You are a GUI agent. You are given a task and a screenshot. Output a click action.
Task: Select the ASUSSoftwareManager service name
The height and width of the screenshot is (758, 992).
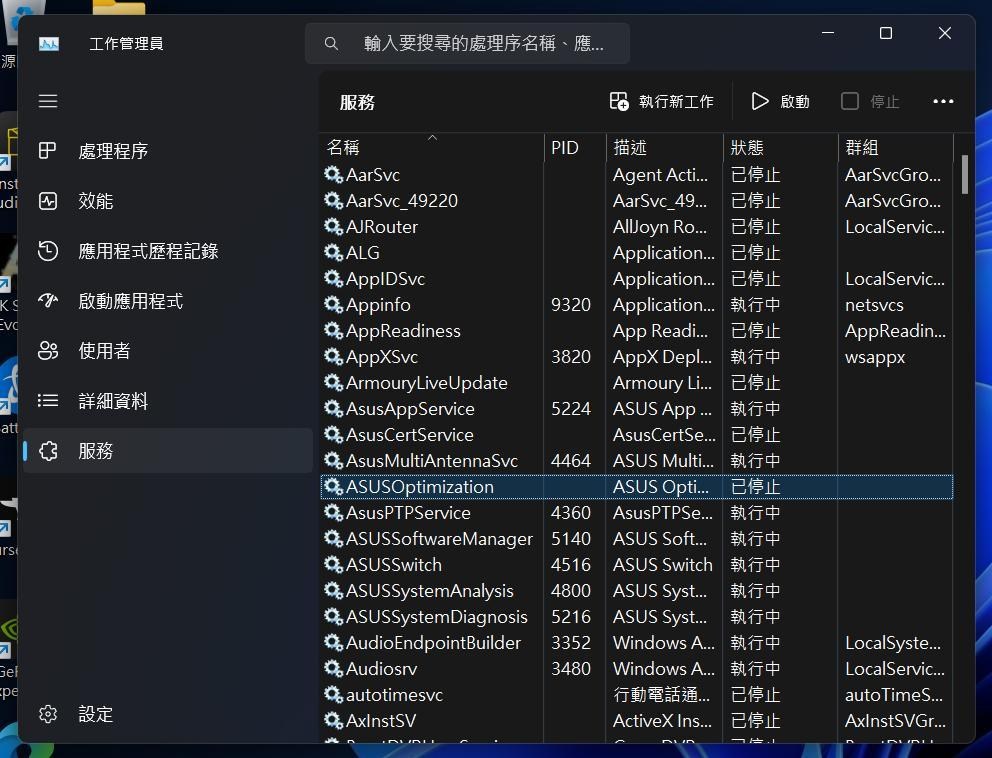(x=439, y=539)
